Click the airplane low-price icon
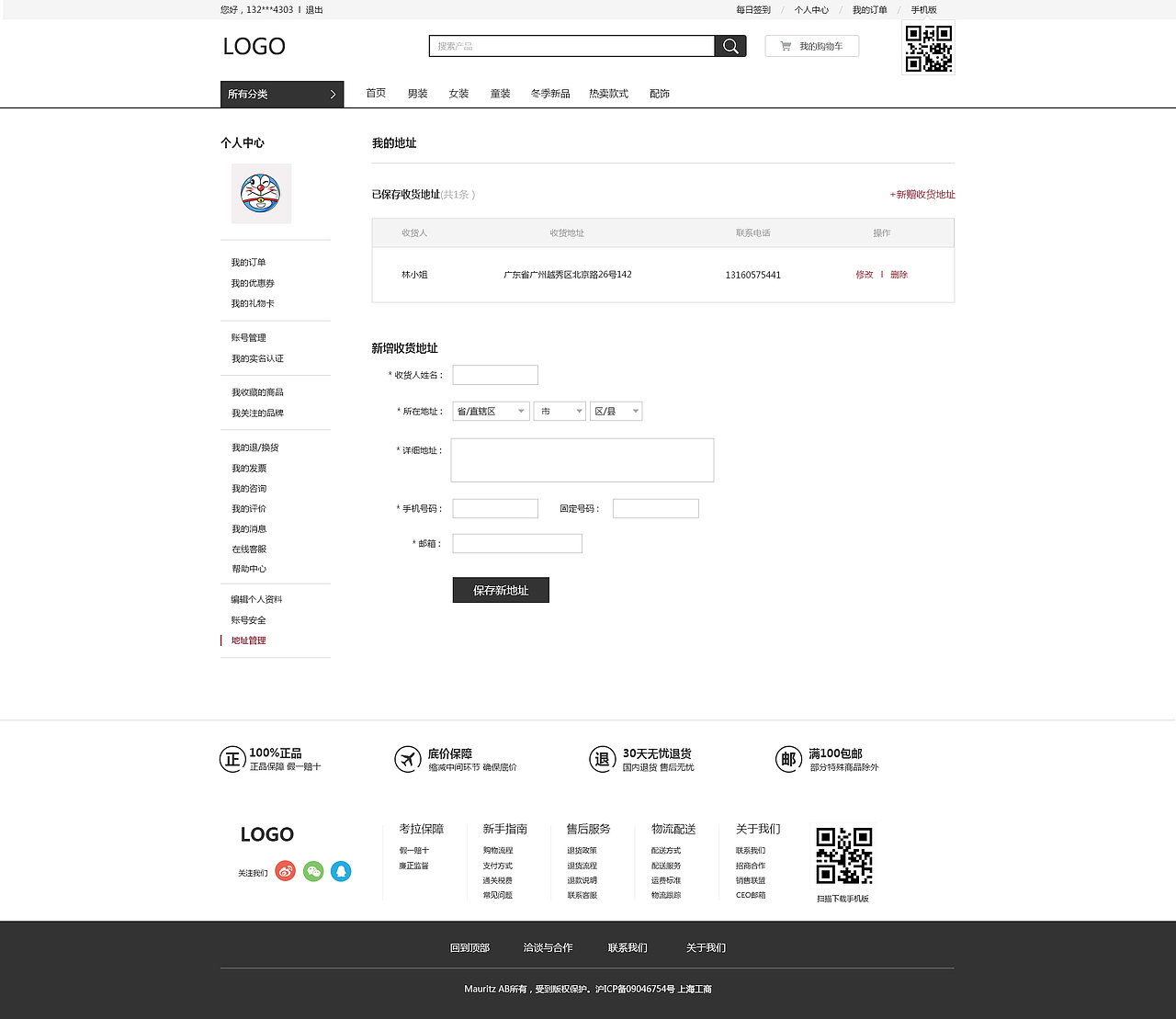Screen dimensions: 1176x1019 click(x=408, y=759)
